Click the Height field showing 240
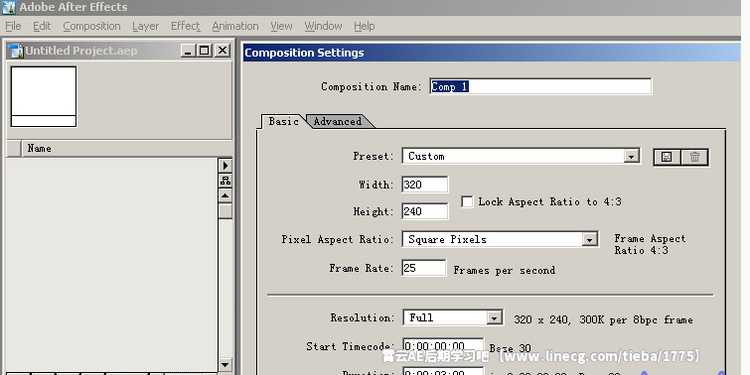The image size is (750, 375). click(x=425, y=211)
